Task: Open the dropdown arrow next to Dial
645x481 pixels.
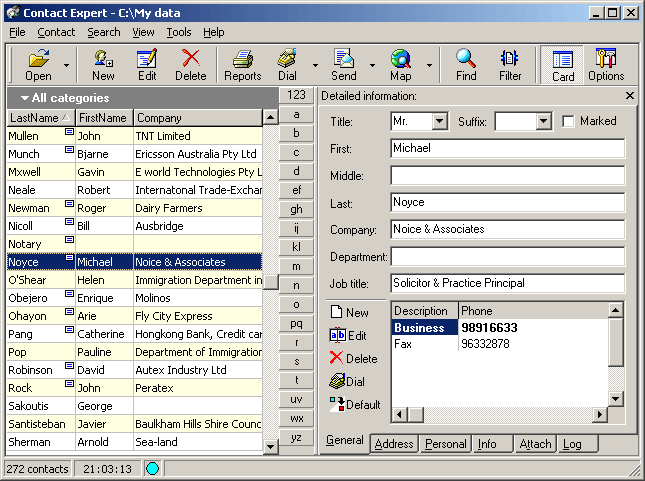Action: [x=315, y=65]
